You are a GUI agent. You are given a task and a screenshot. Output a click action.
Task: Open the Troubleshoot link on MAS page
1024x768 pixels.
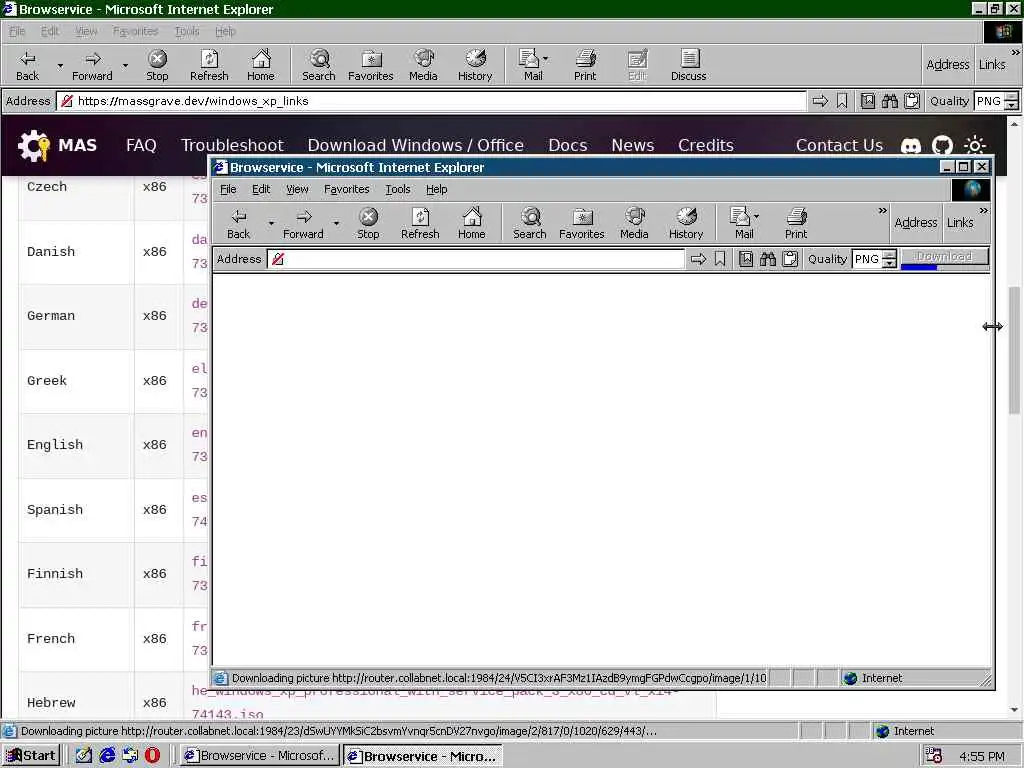point(232,145)
